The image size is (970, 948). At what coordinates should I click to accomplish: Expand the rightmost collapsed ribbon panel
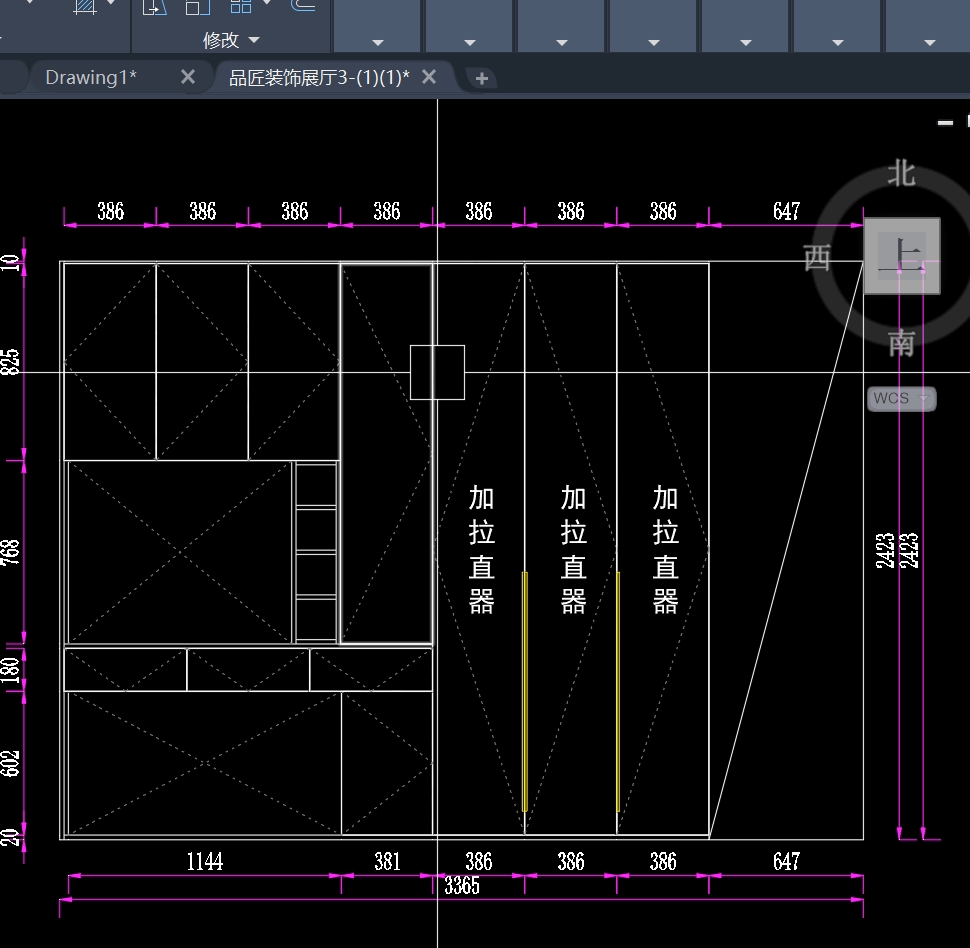(929, 42)
